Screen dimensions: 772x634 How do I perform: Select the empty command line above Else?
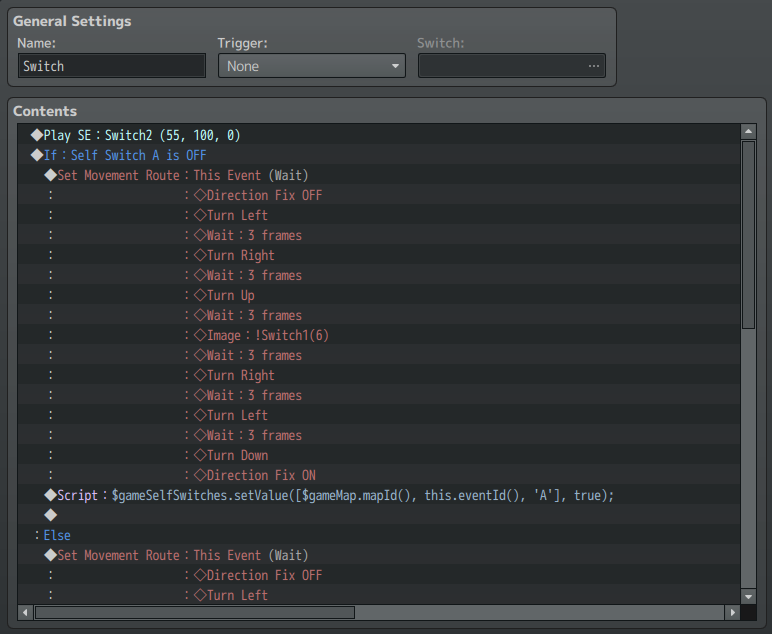coord(379,515)
